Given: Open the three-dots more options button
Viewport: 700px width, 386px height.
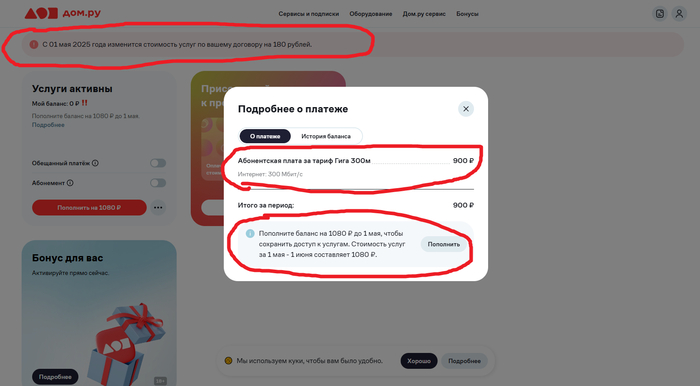Looking at the screenshot, I should pyautogui.click(x=158, y=208).
